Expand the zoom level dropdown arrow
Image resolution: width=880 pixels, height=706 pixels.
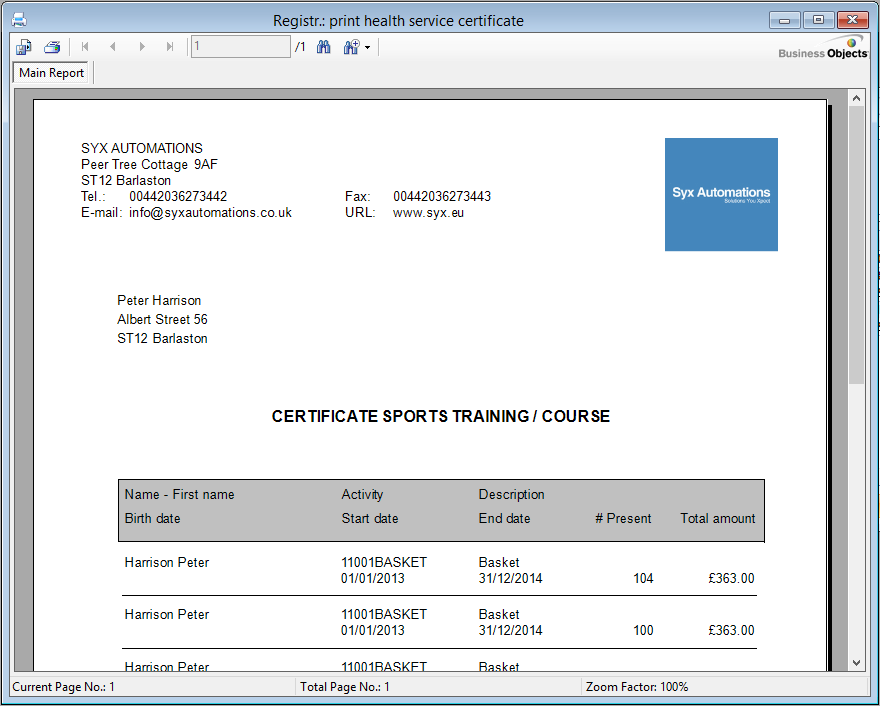(368, 48)
